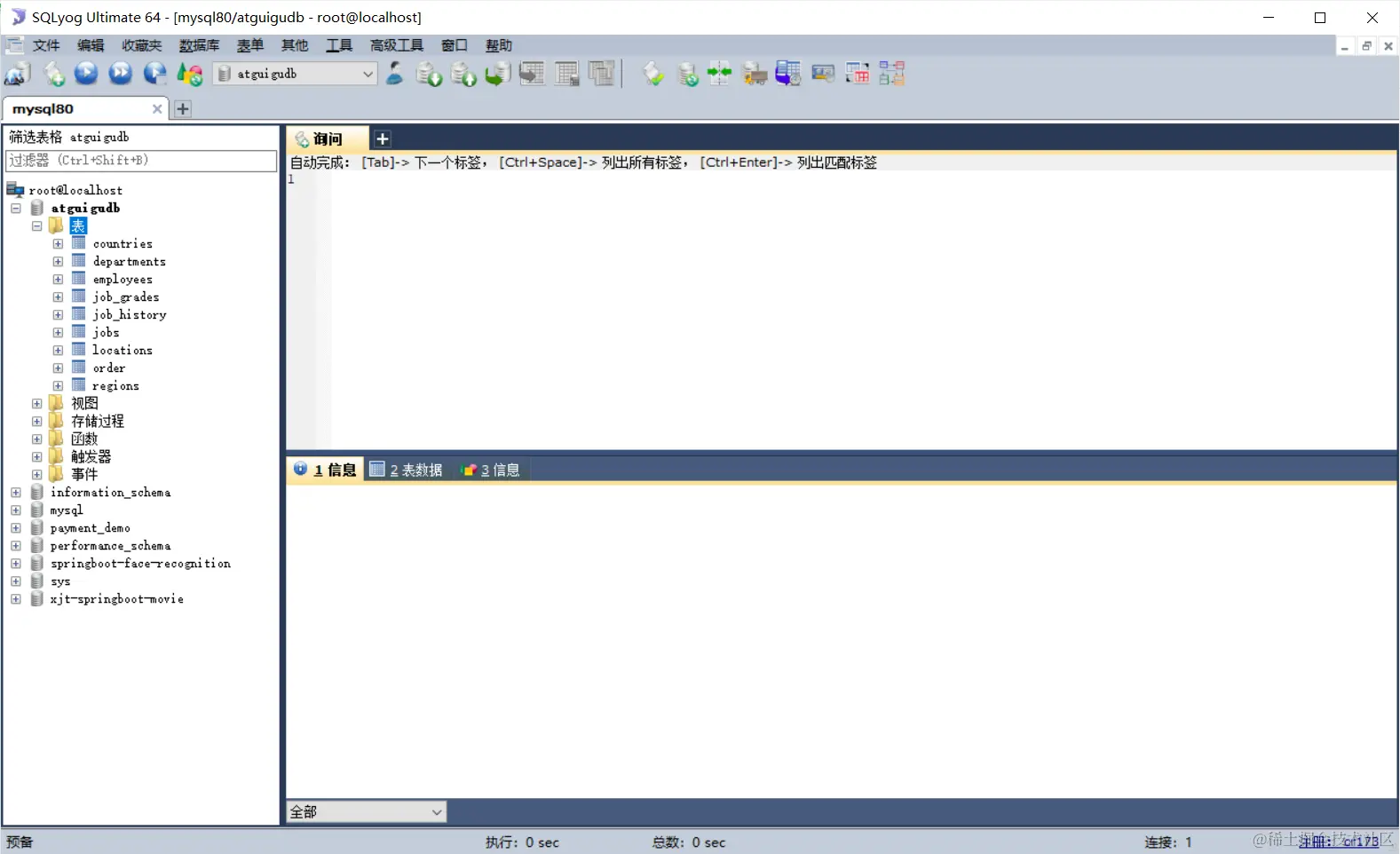The width and height of the screenshot is (1400, 854).
Task: Open the 编辑 menu
Action: coord(91,45)
